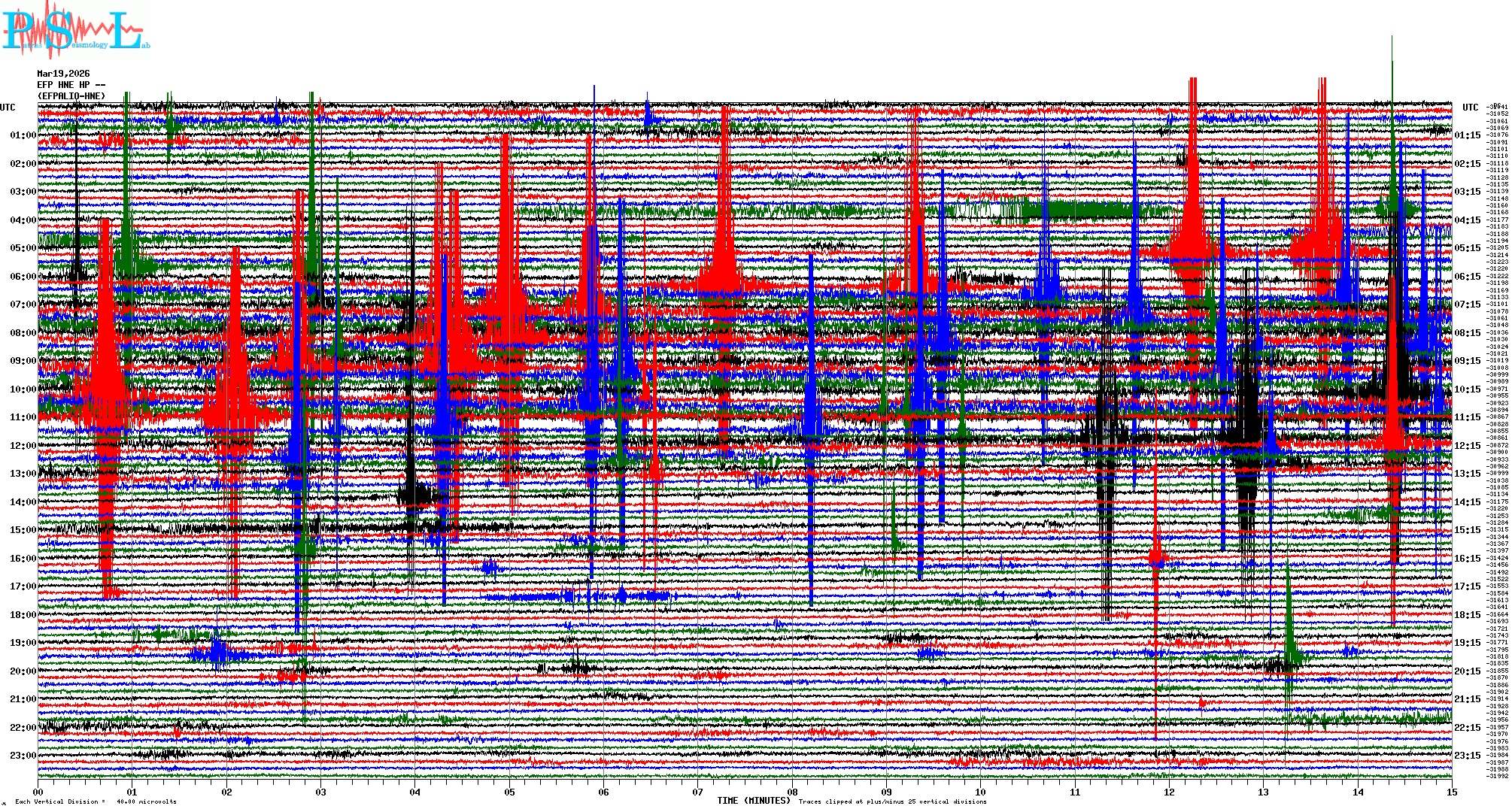
Task: Click the right UTC axis header
Action: [1470, 108]
